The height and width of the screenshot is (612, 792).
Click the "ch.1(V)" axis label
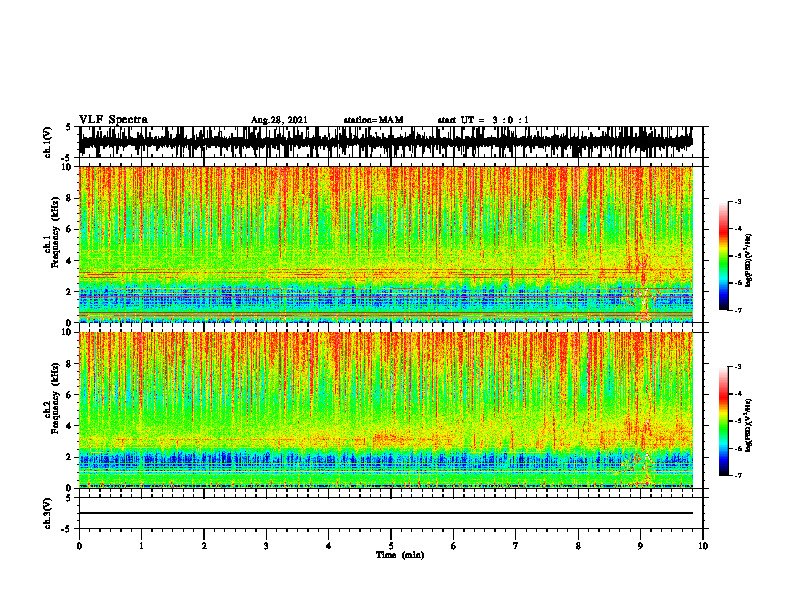pyautogui.click(x=48, y=142)
